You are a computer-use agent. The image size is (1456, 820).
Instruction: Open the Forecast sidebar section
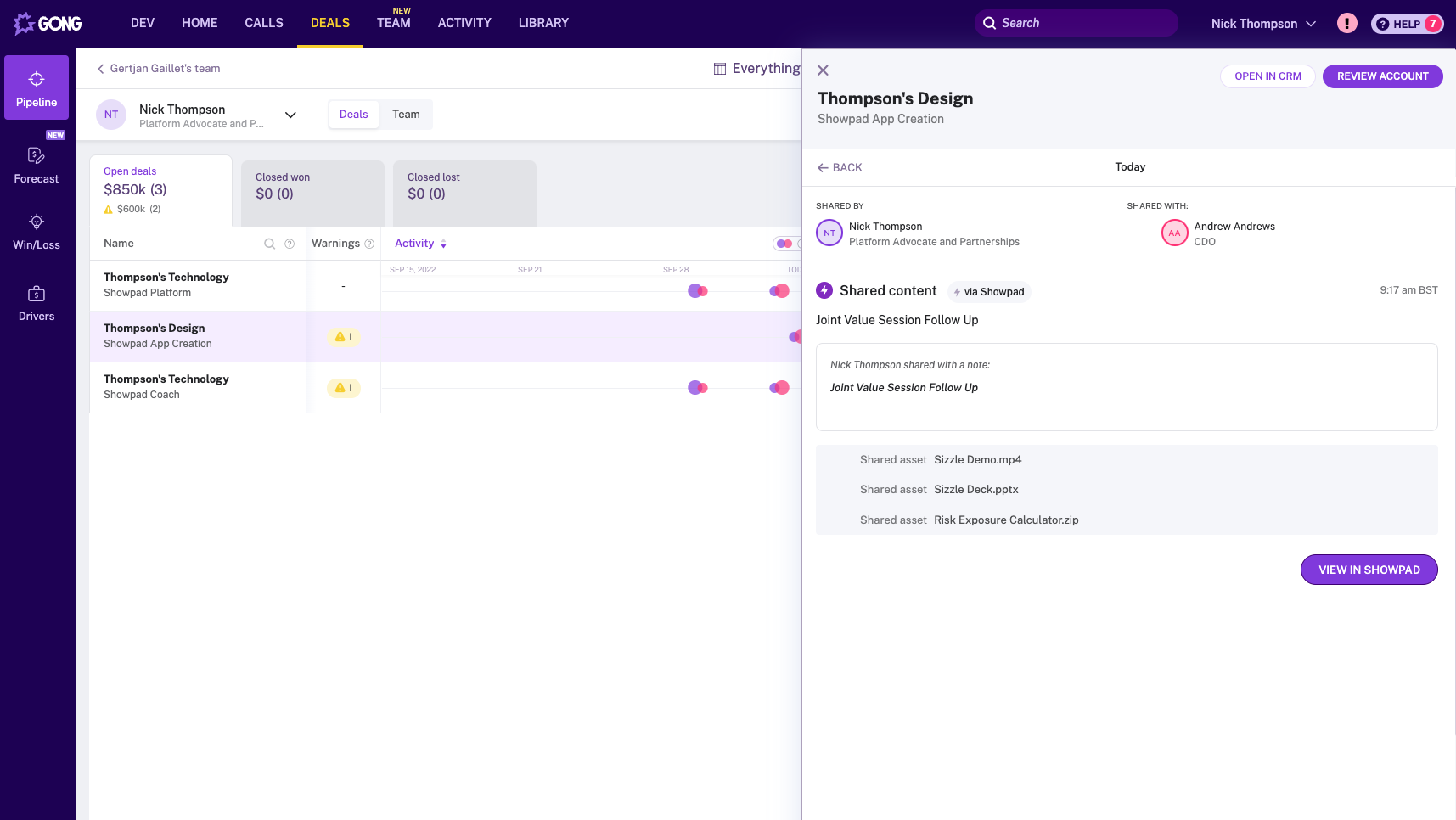pos(37,165)
